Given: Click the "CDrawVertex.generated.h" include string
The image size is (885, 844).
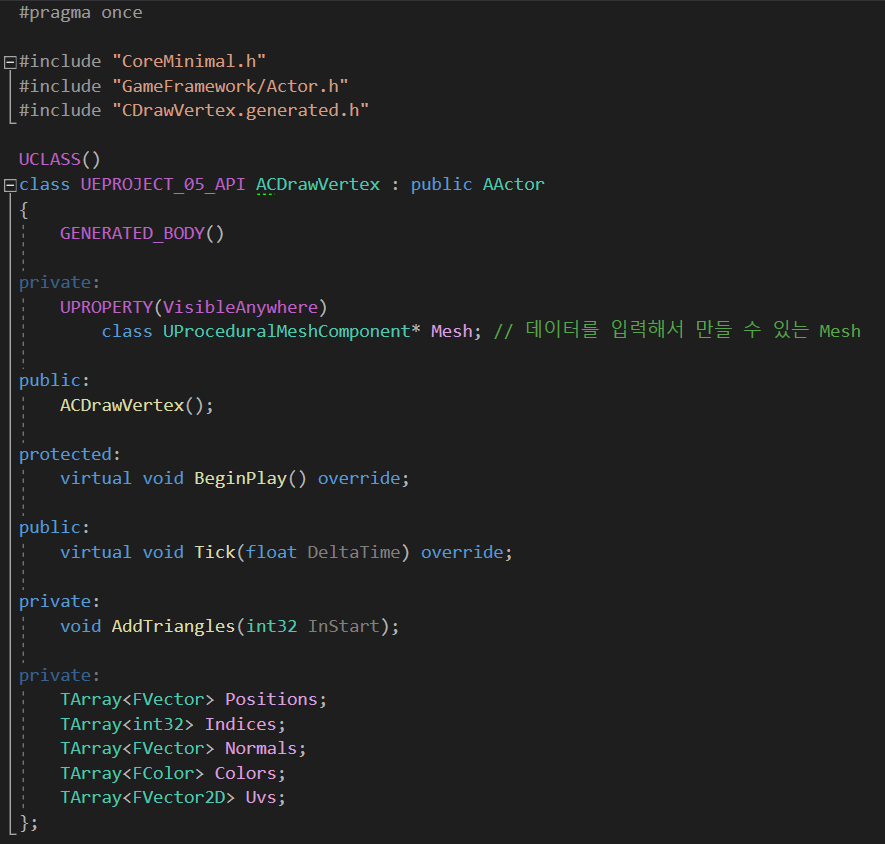Looking at the screenshot, I should [x=240, y=110].
